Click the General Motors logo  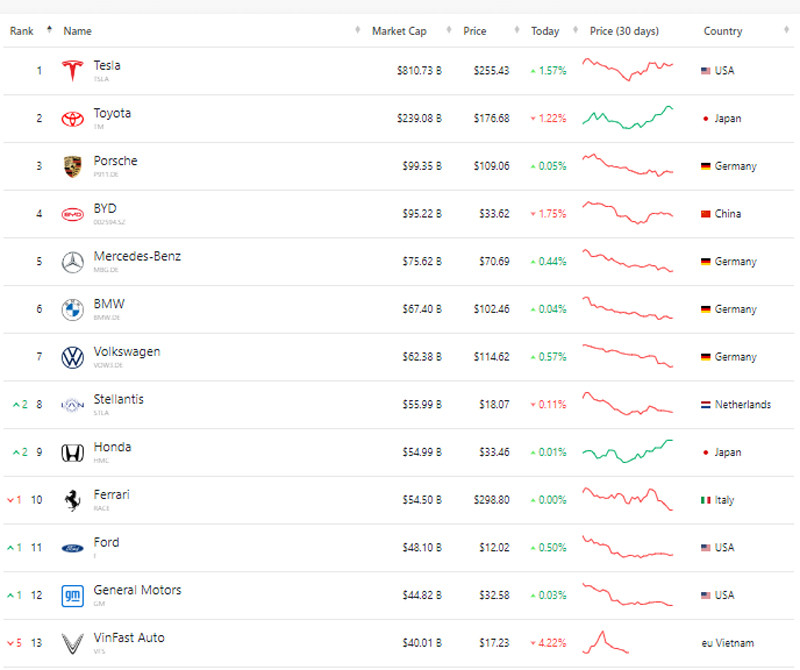point(72,595)
